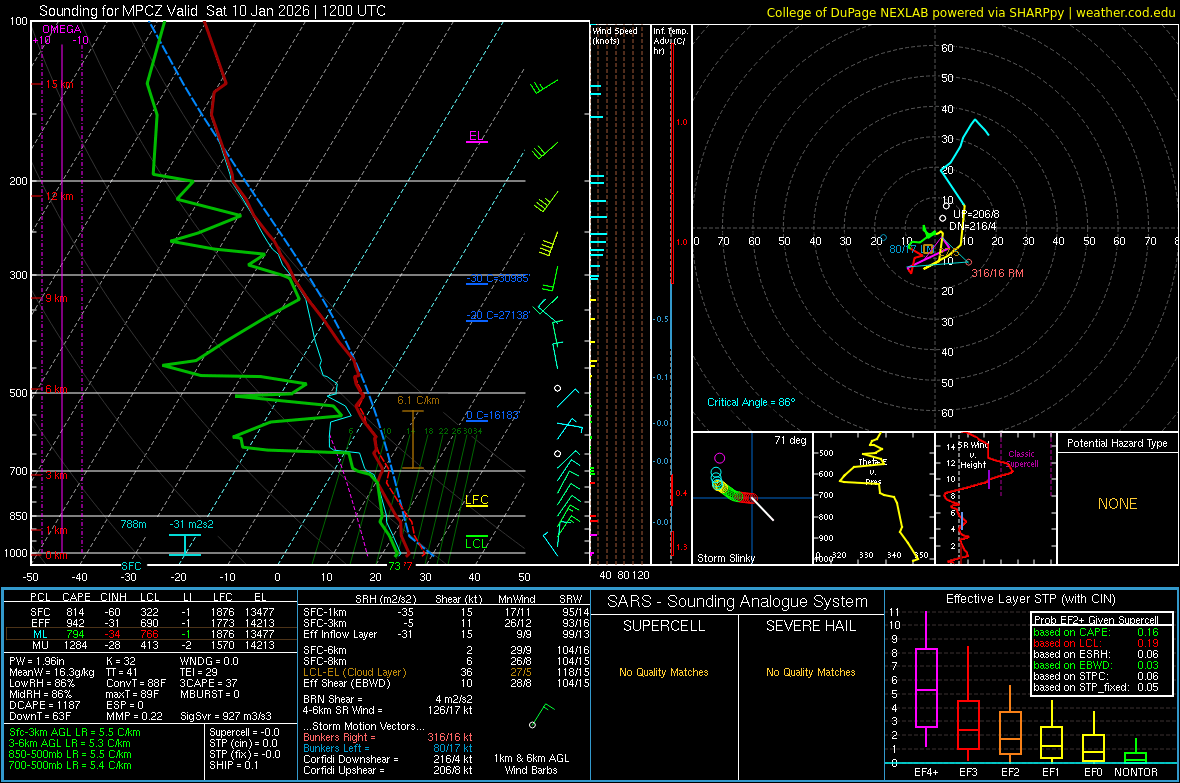Click the Eff Inflow Layer row

point(447,634)
